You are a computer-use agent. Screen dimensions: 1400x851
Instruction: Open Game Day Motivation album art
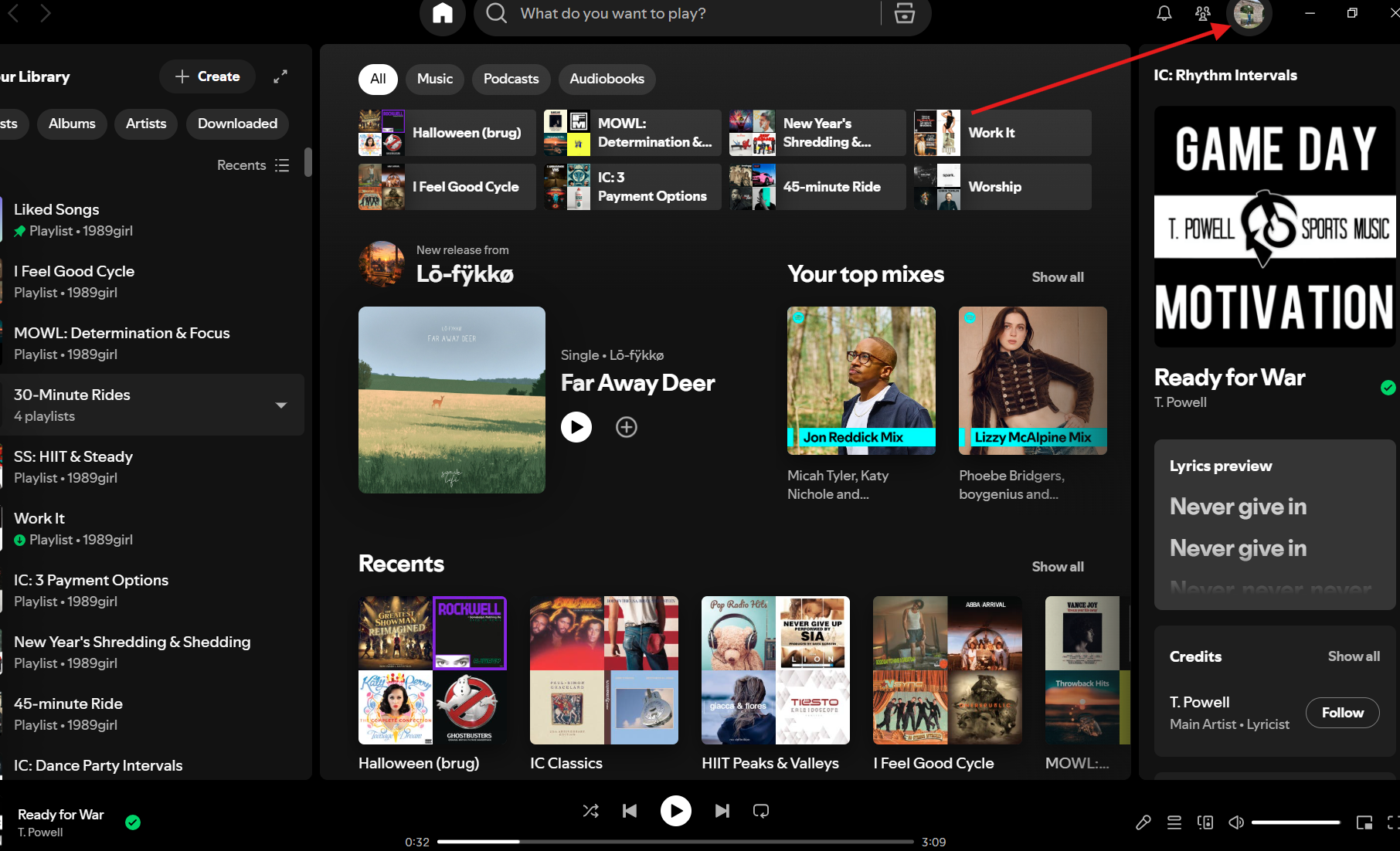pos(1275,226)
